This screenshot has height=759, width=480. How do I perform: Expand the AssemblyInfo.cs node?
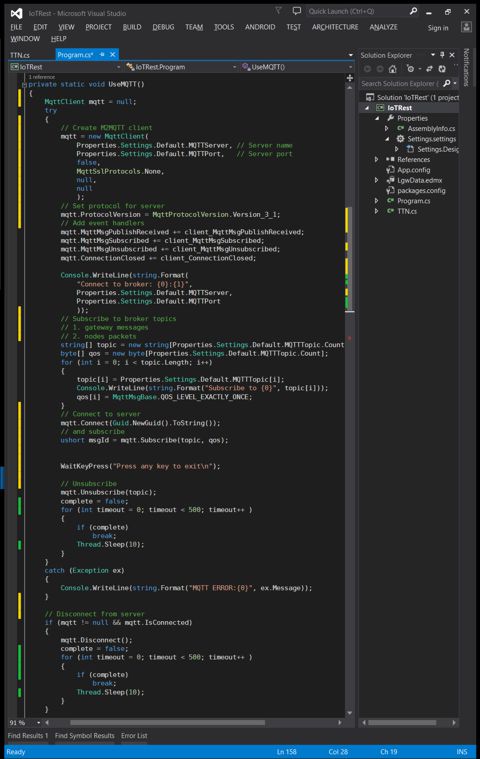[x=387, y=128]
